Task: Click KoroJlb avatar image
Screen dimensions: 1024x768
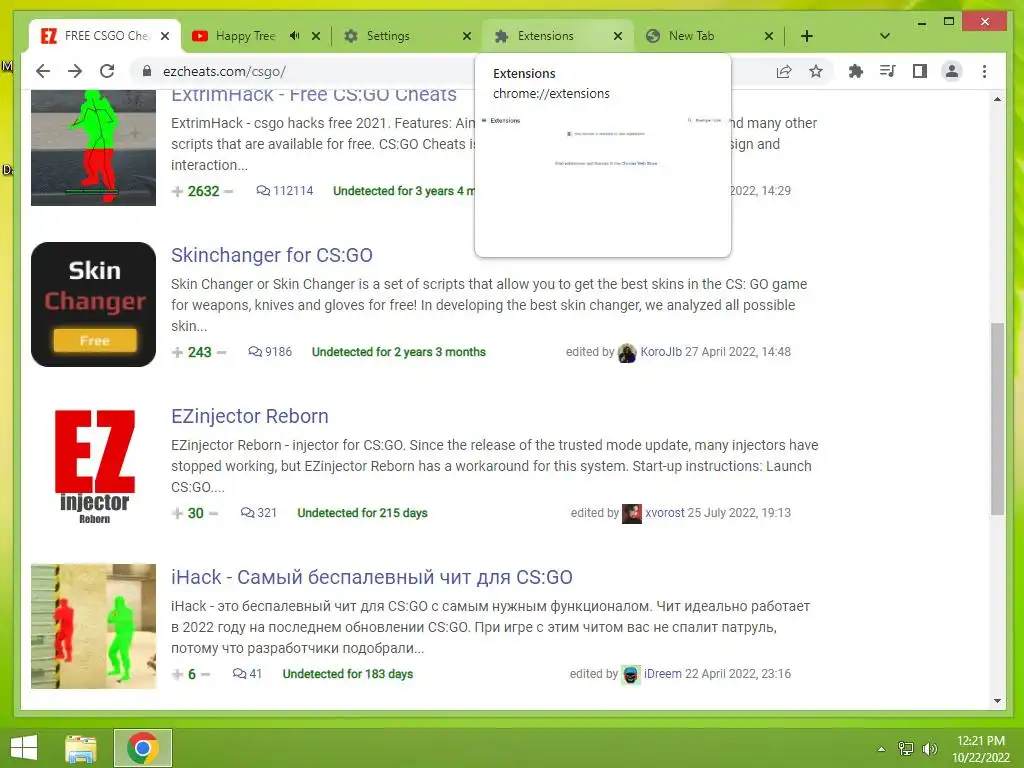Action: click(627, 353)
